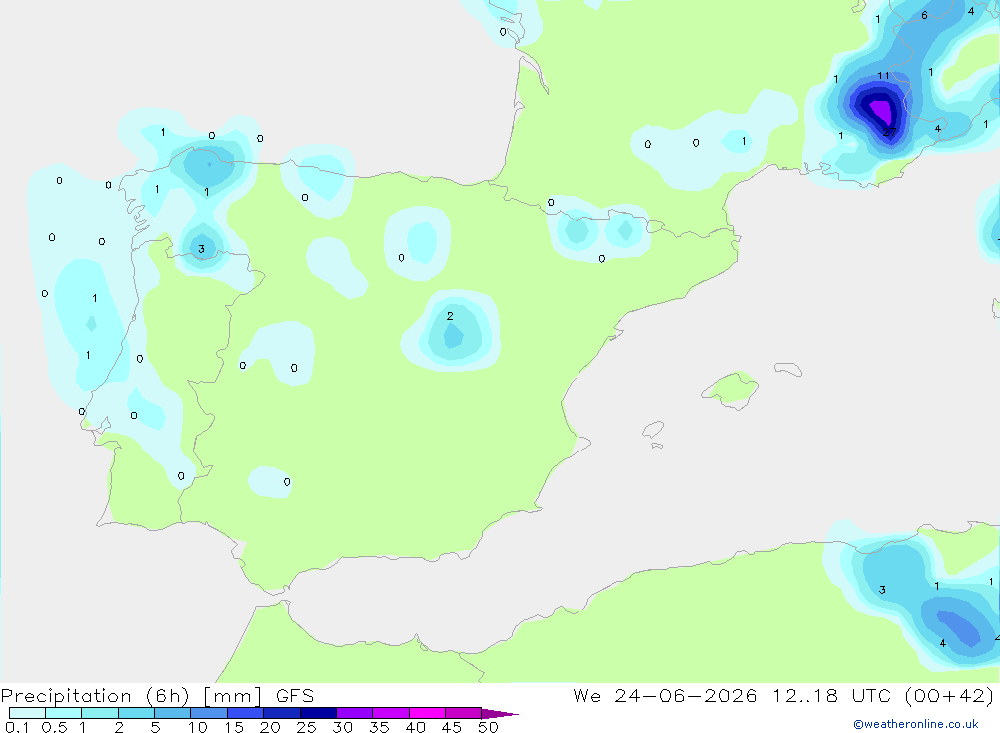Click the above-50 mm legend arrow tip

click(x=500, y=714)
